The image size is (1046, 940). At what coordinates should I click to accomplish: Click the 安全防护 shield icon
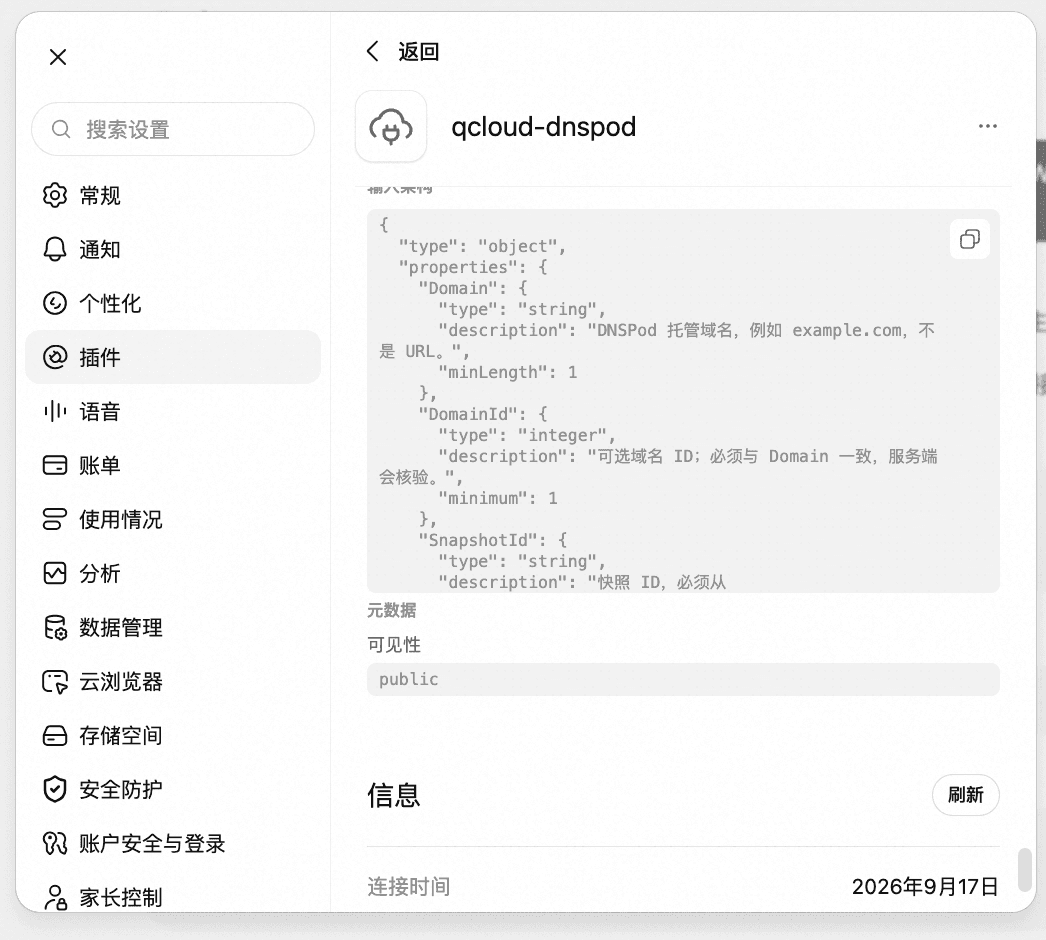tap(55, 789)
